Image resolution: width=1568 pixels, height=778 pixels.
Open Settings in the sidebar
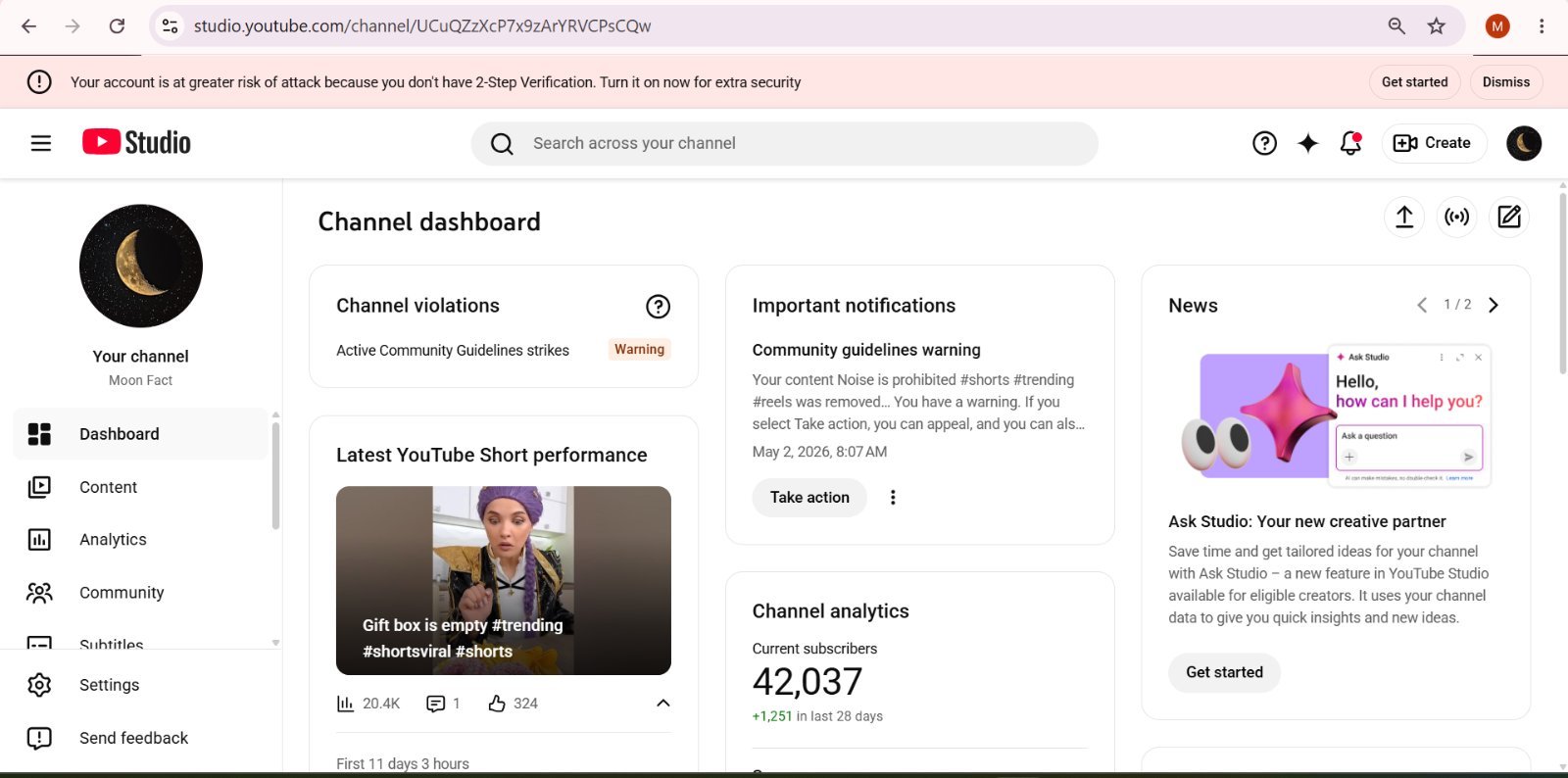[141, 685]
